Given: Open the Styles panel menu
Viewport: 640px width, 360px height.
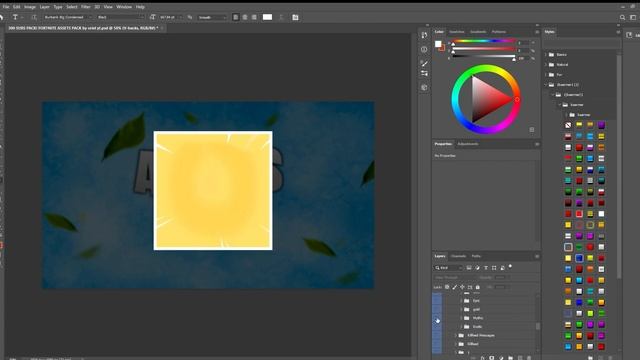Looking at the screenshot, I should (x=618, y=32).
